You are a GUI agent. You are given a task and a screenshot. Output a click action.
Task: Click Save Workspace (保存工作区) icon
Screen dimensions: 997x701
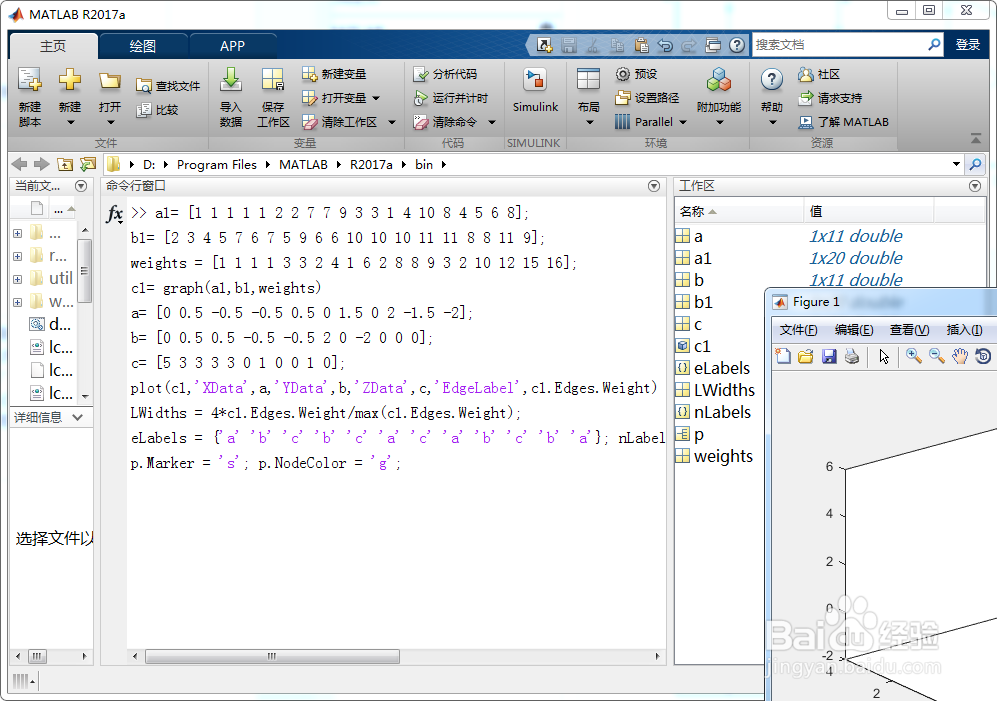[x=273, y=81]
